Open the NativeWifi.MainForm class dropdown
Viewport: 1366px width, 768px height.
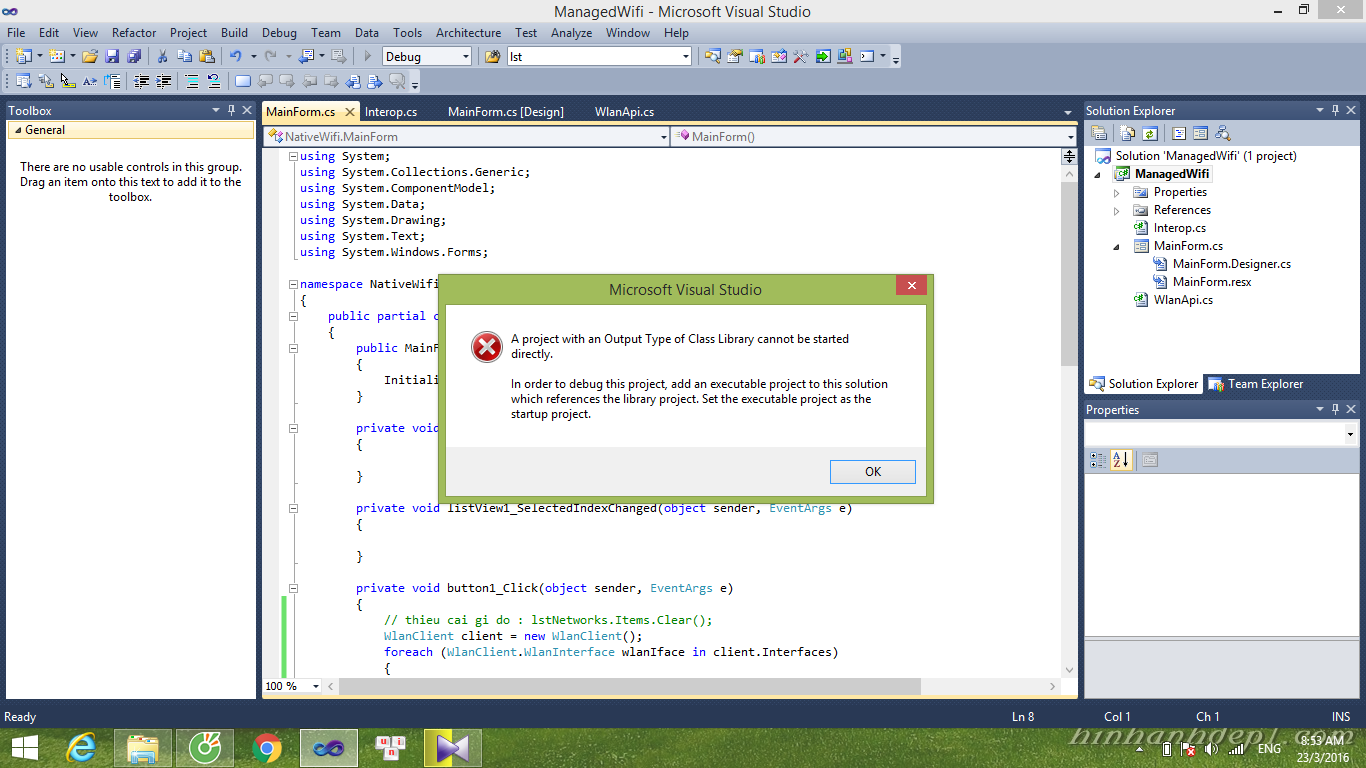pos(664,137)
